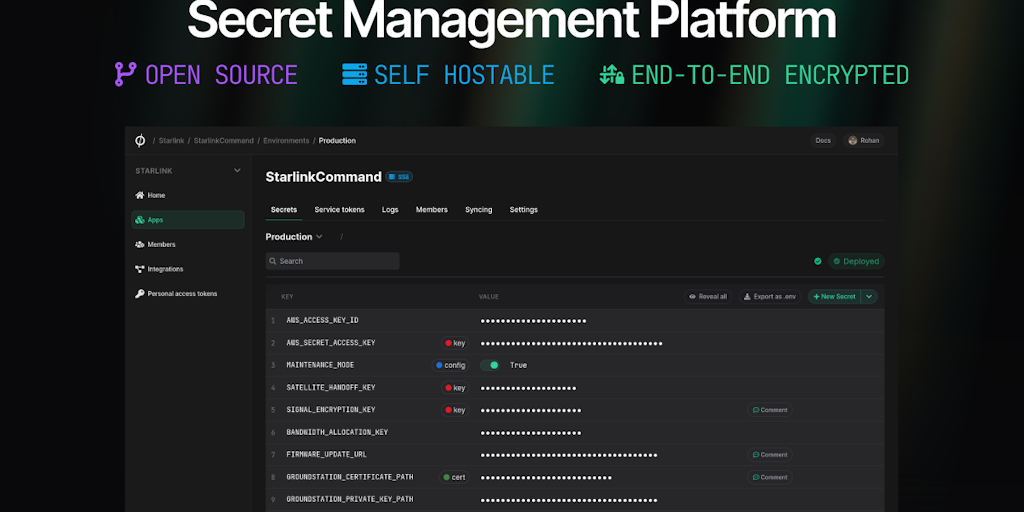Click the New Secret button
Image resolution: width=1024 pixels, height=512 pixels.
coord(833,296)
